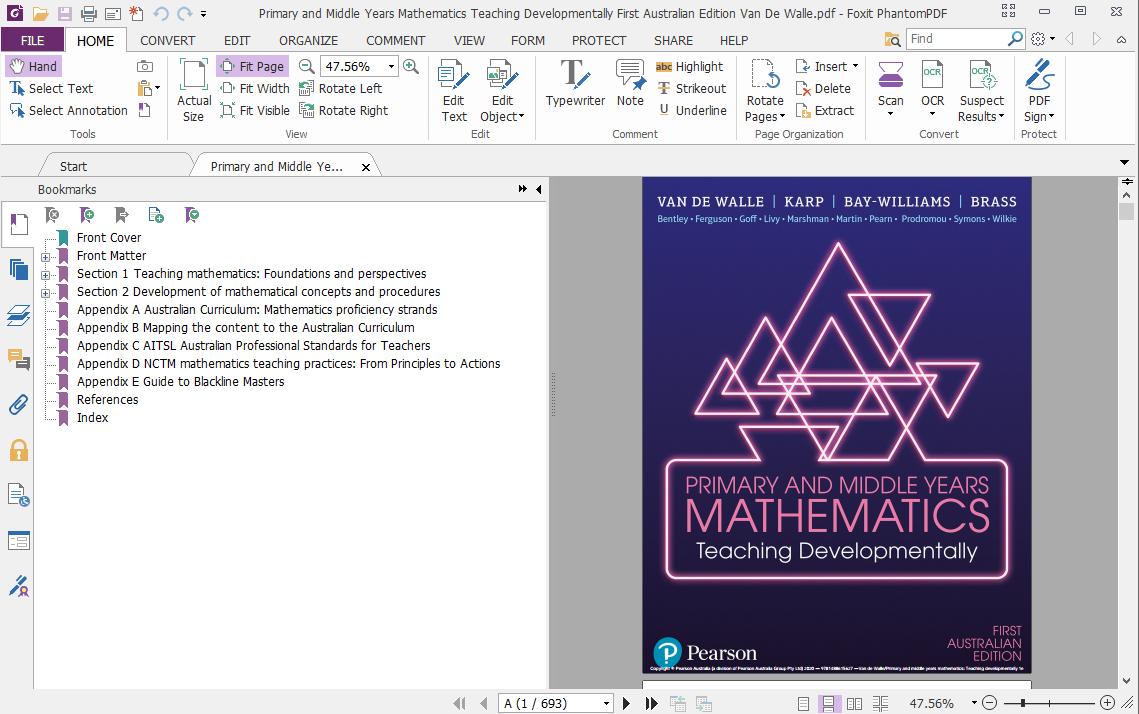Click the Actual Size button
Image resolution: width=1139 pixels, height=714 pixels.
tap(194, 92)
